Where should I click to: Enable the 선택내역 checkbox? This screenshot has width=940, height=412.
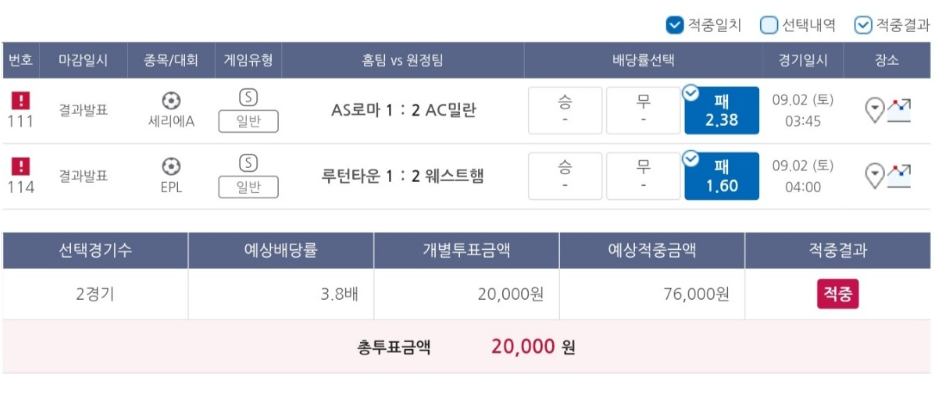[x=769, y=25]
